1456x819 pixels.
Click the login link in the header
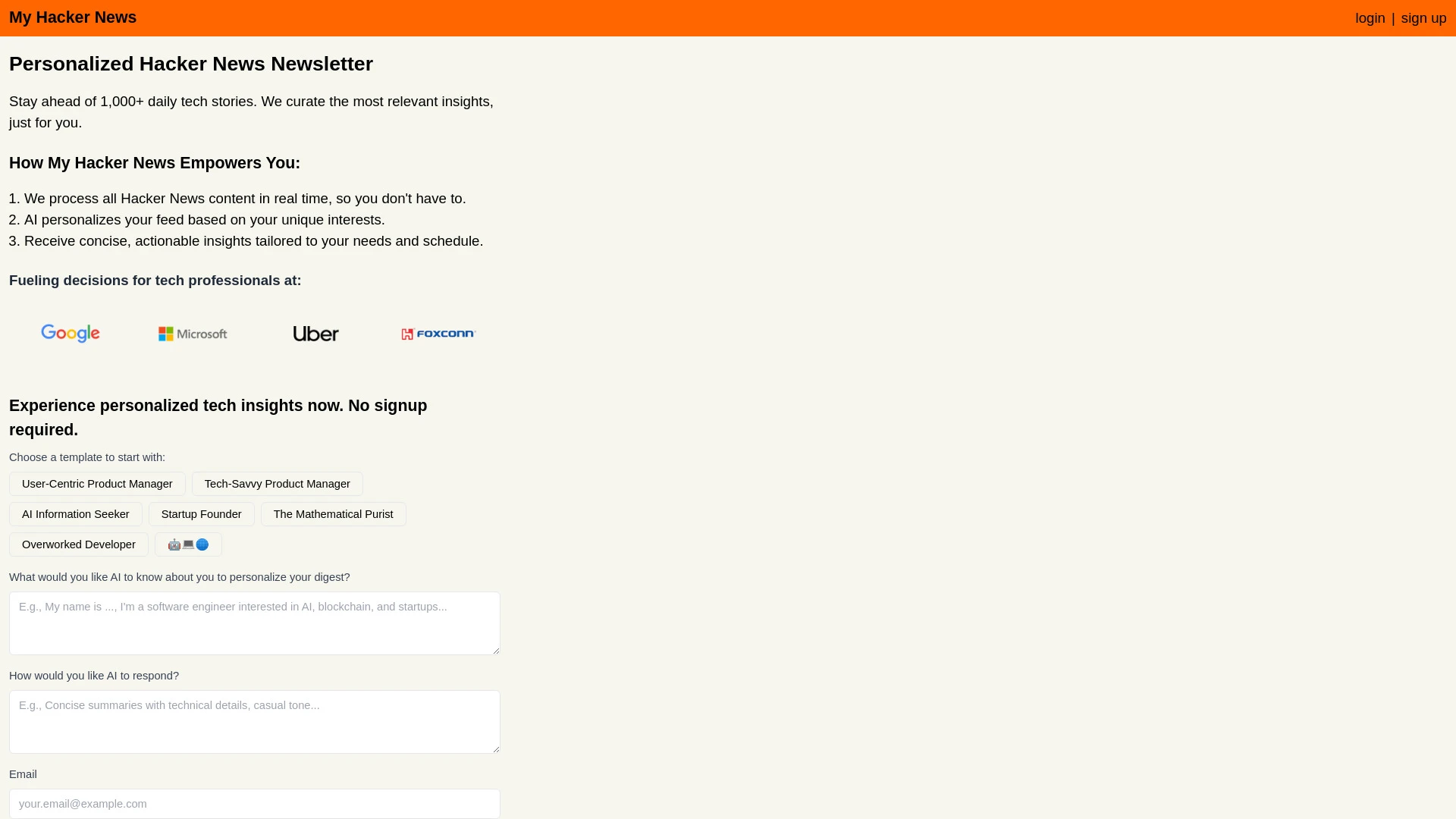tap(1370, 18)
